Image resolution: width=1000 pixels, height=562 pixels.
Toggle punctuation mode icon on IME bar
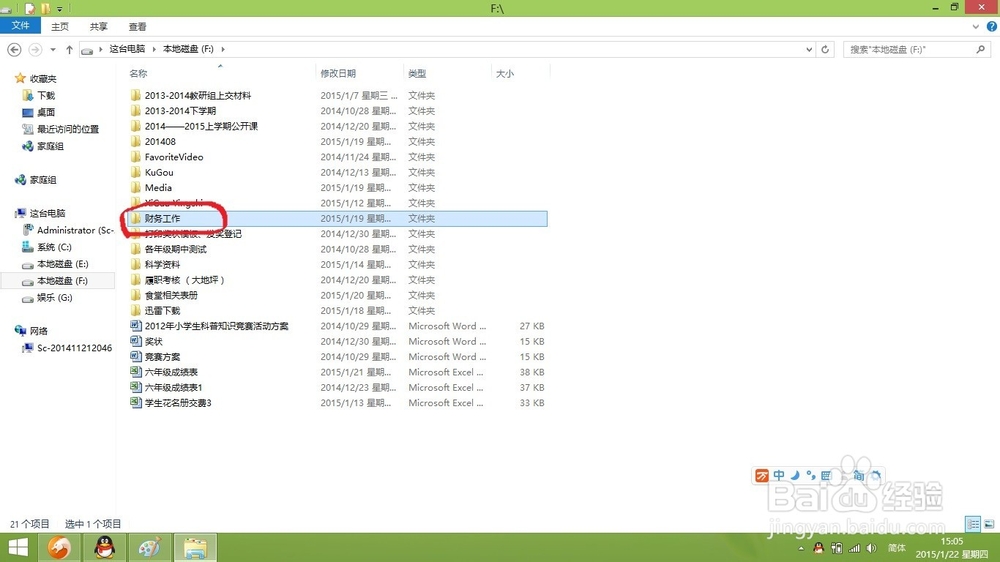tap(811, 475)
